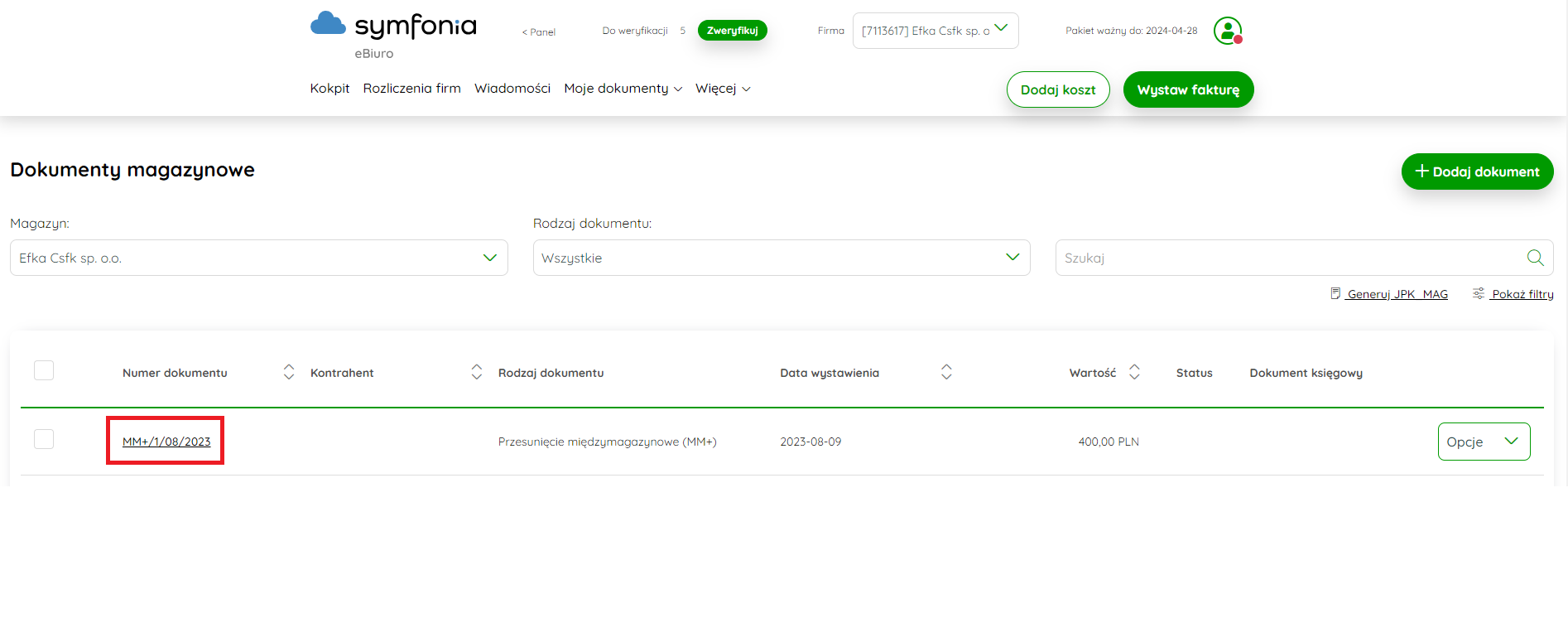1568x618 pixels.
Task: Click the Generuj JPK_MAG link
Action: 1389,294
